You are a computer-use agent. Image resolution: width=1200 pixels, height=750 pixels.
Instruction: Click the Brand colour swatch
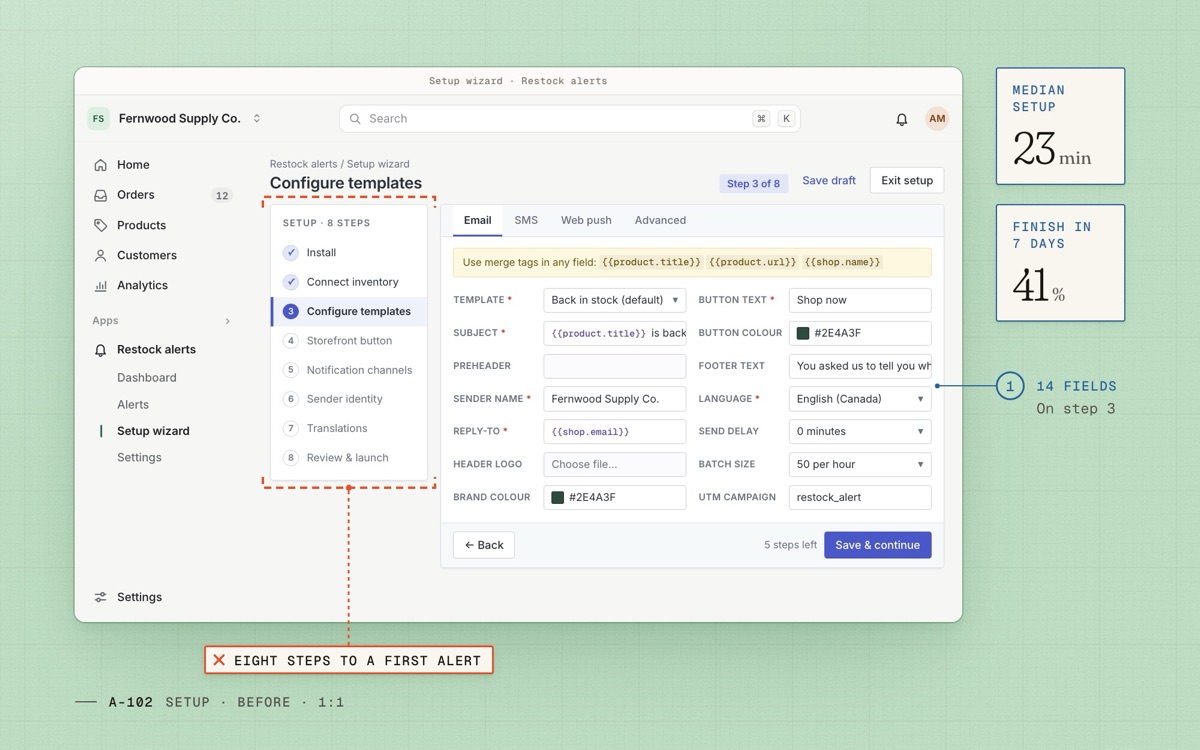coord(558,497)
